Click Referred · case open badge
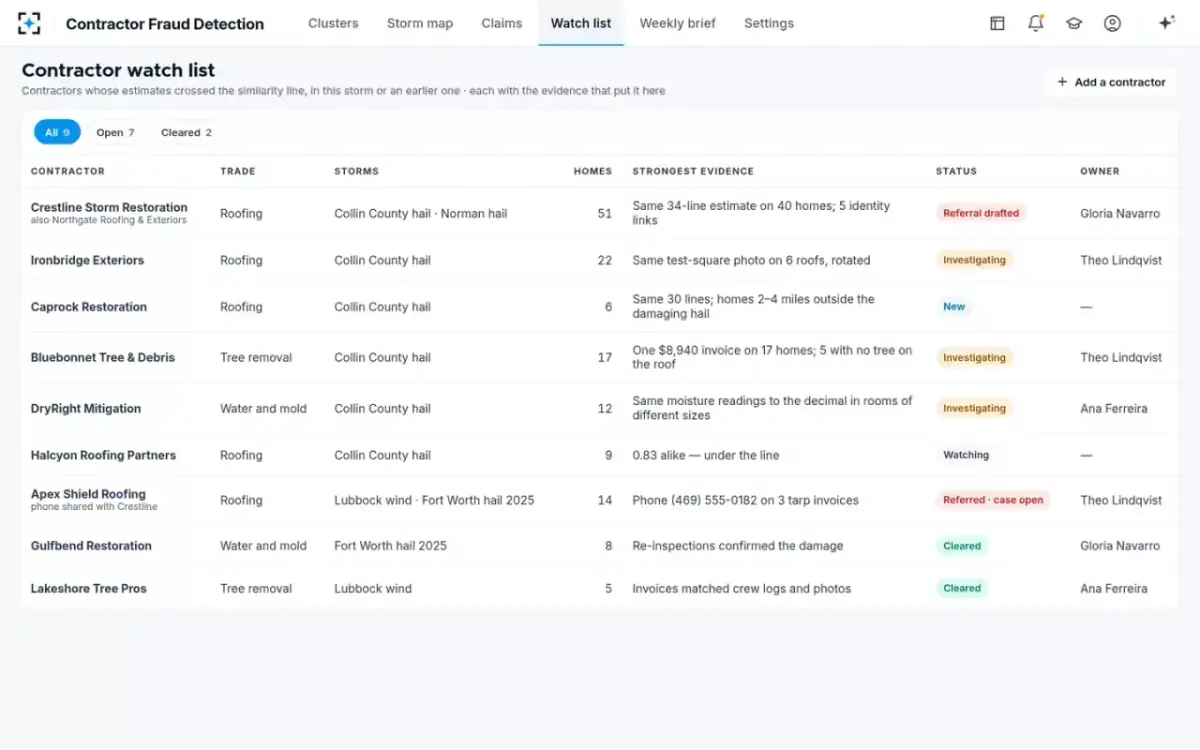This screenshot has height=750, width=1200. 993,500
